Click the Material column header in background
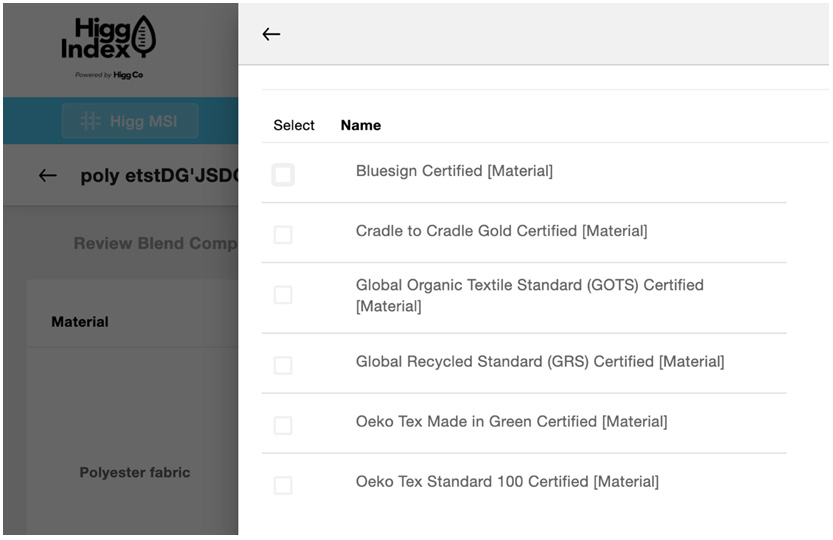The height and width of the screenshot is (540, 833). point(80,322)
